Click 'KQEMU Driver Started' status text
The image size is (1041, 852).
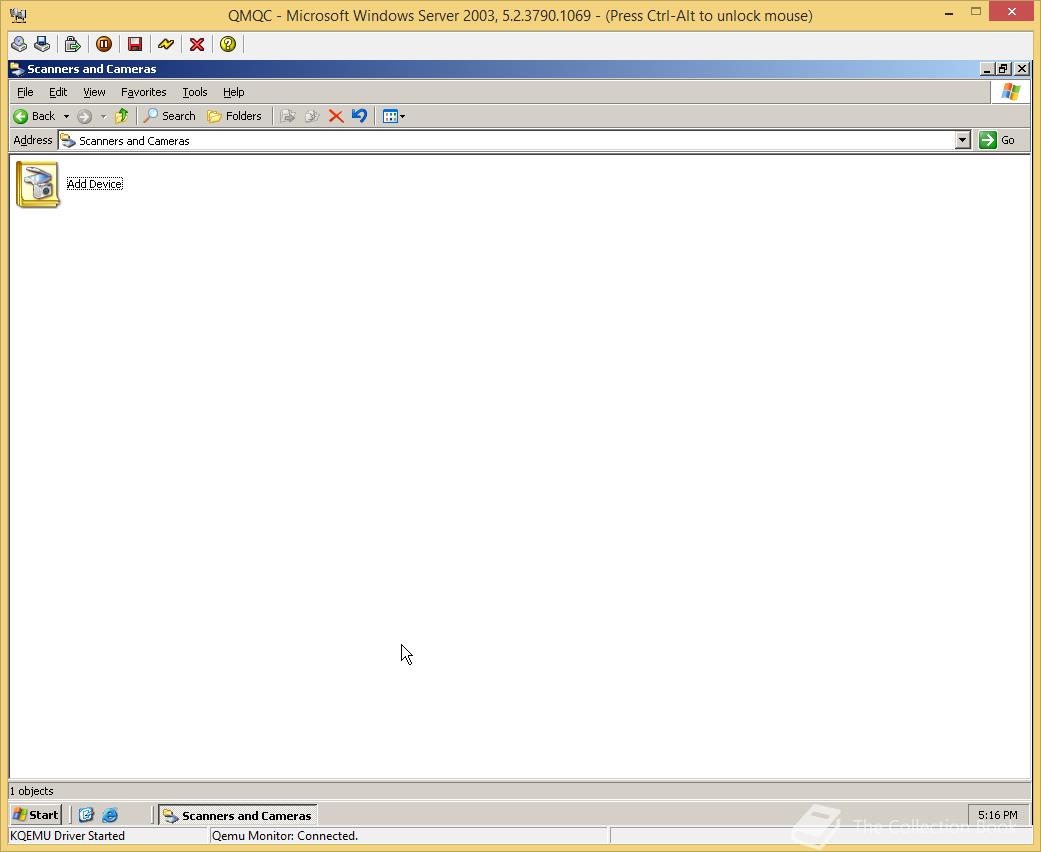(x=68, y=835)
